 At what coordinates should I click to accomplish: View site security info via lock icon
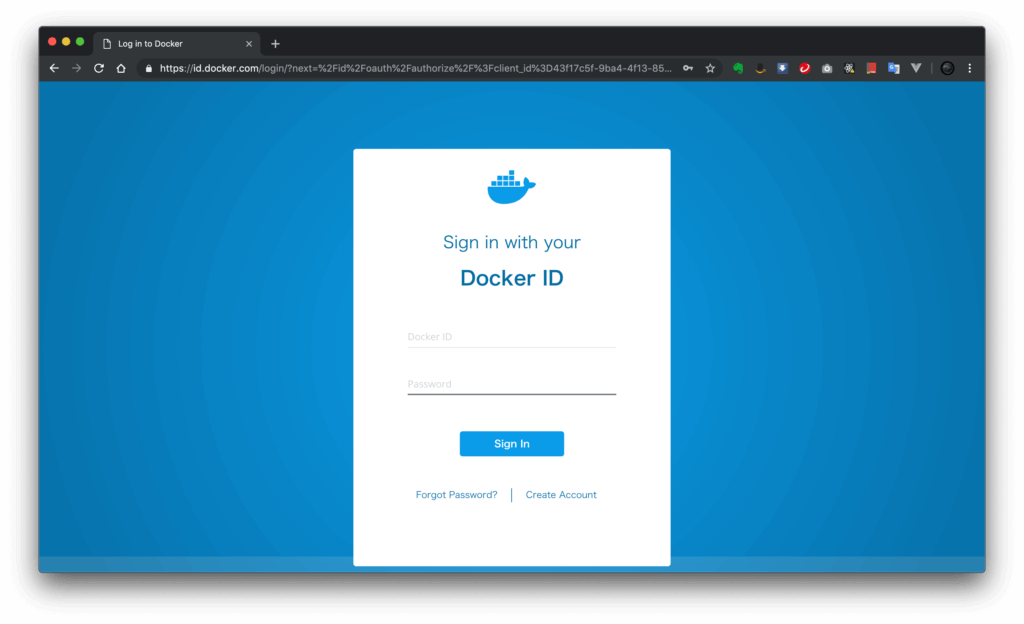(148, 69)
